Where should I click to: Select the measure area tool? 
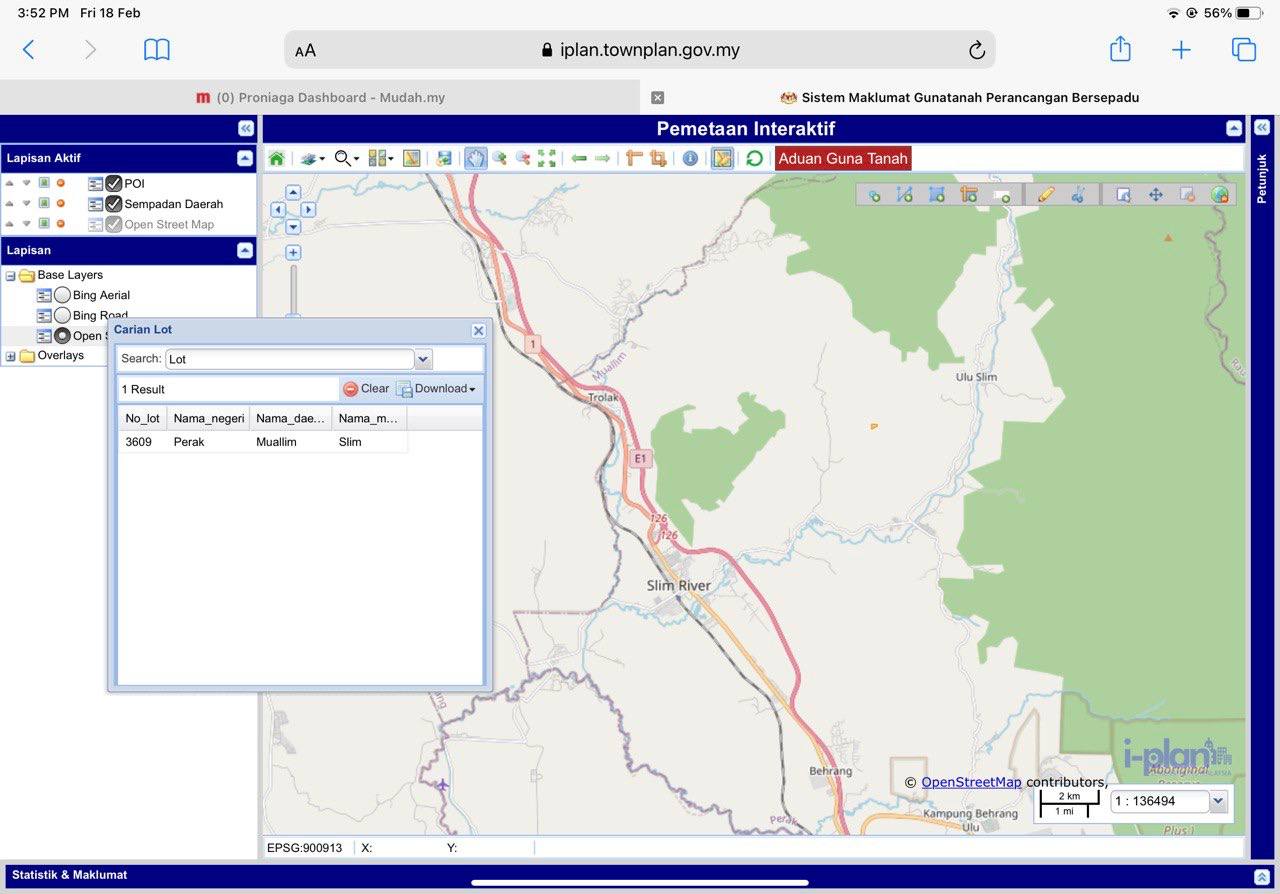(x=658, y=159)
